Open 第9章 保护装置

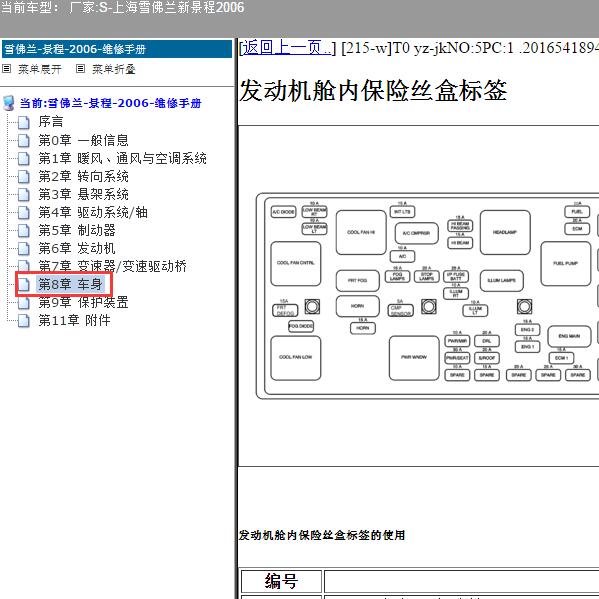(x=83, y=302)
